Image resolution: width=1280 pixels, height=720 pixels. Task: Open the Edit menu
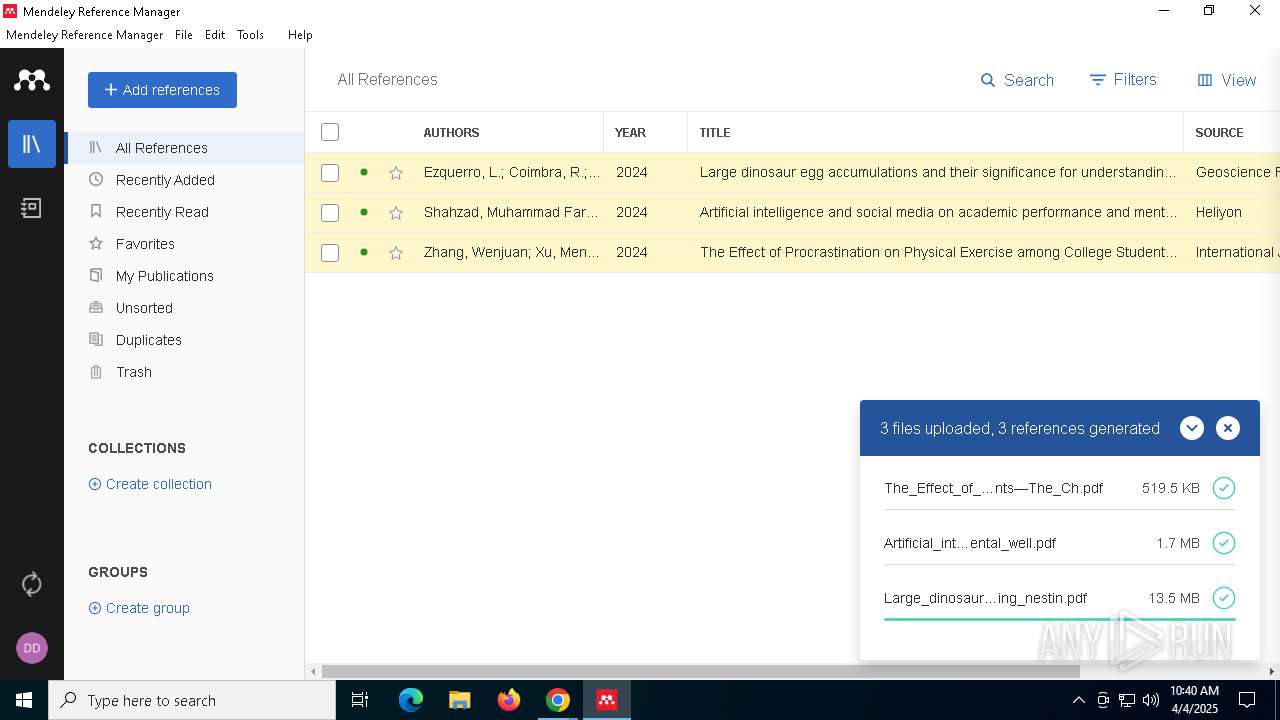pyautogui.click(x=215, y=35)
